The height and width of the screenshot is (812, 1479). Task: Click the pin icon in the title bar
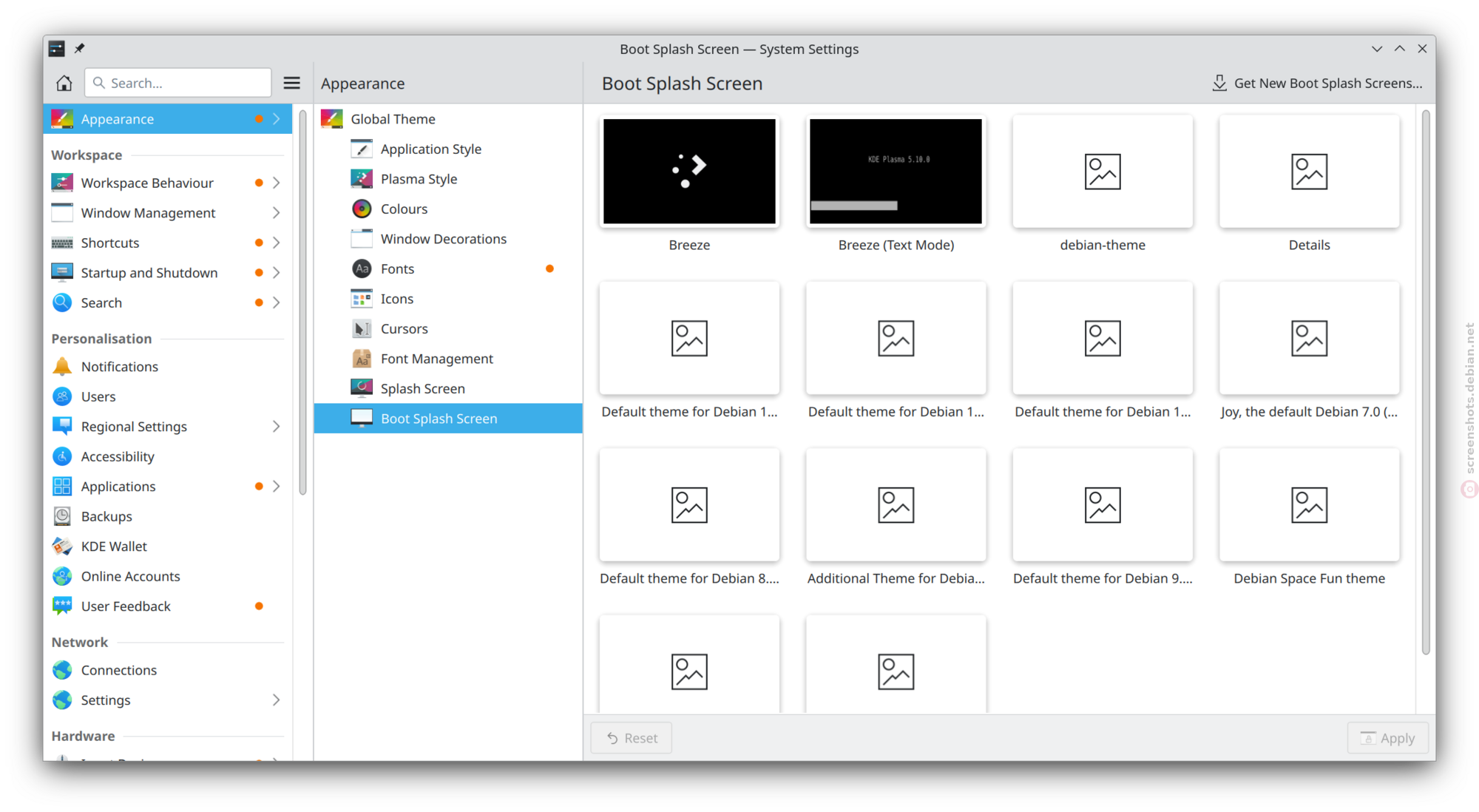coord(79,49)
